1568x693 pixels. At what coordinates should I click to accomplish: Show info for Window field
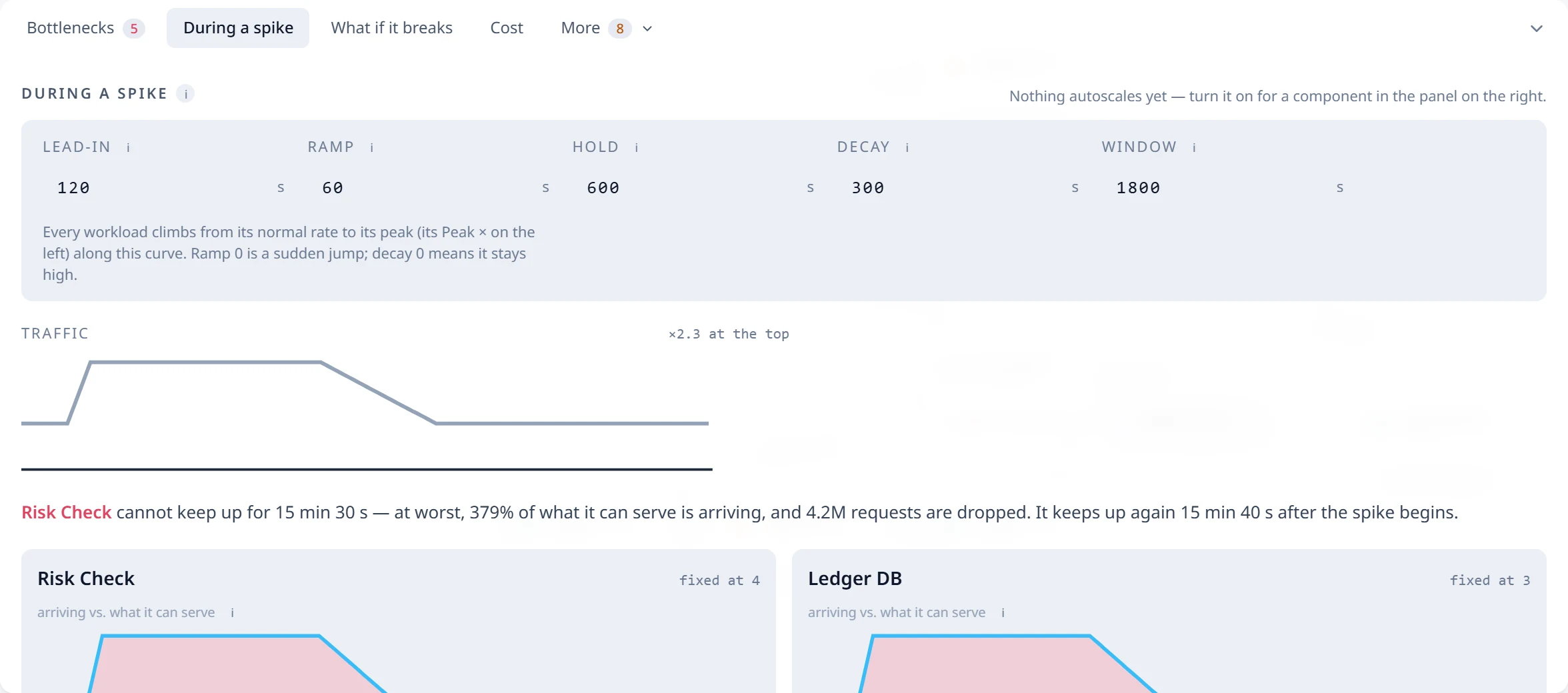click(x=1195, y=147)
